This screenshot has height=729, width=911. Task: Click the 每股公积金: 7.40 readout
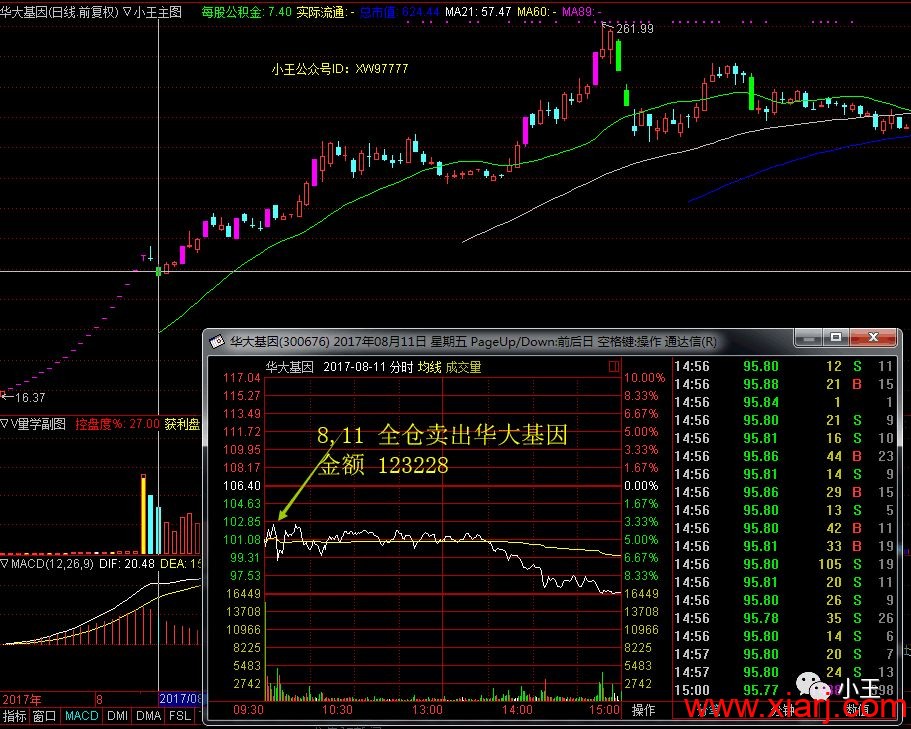point(246,12)
